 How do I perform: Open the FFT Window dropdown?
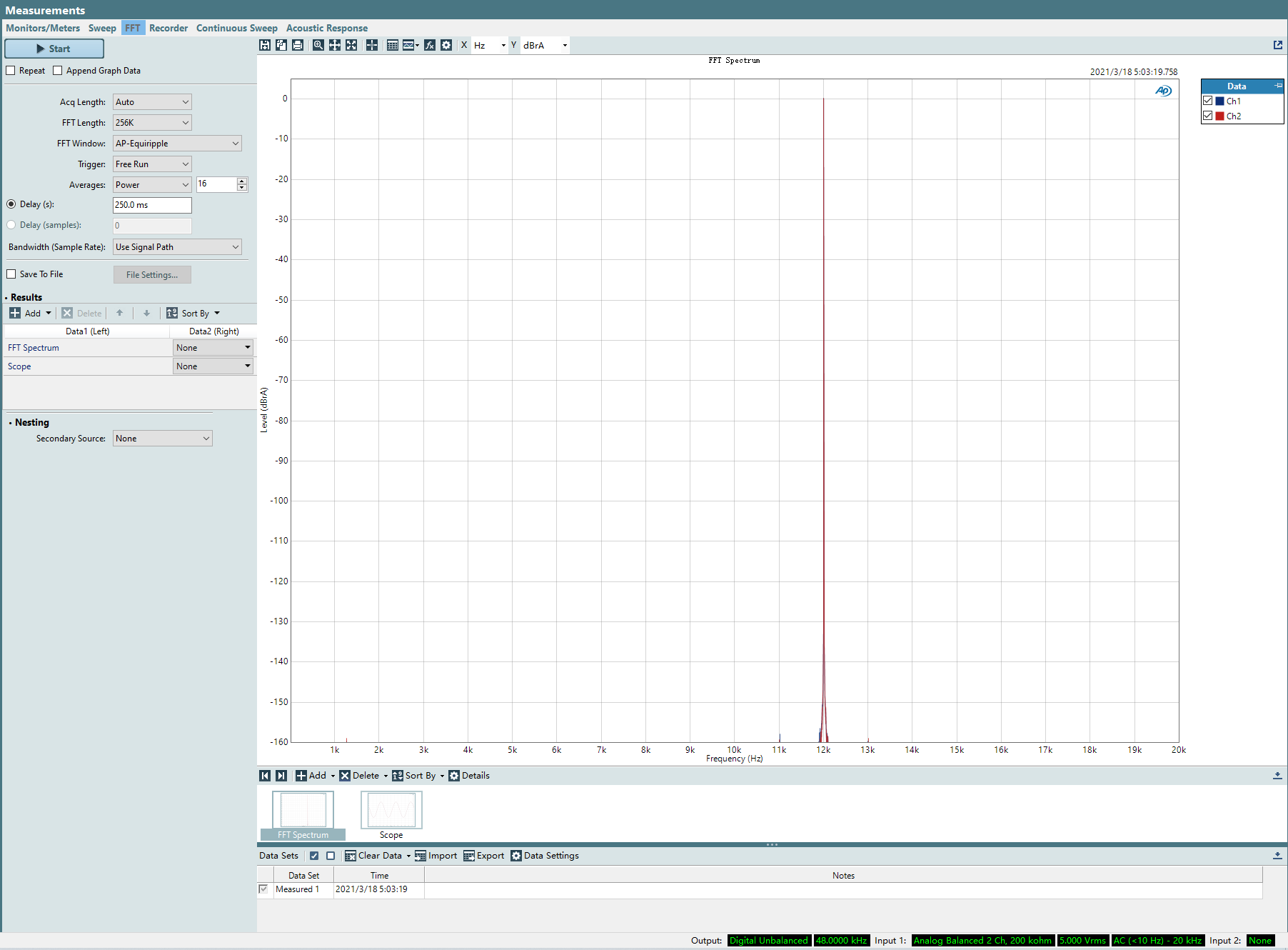177,144
